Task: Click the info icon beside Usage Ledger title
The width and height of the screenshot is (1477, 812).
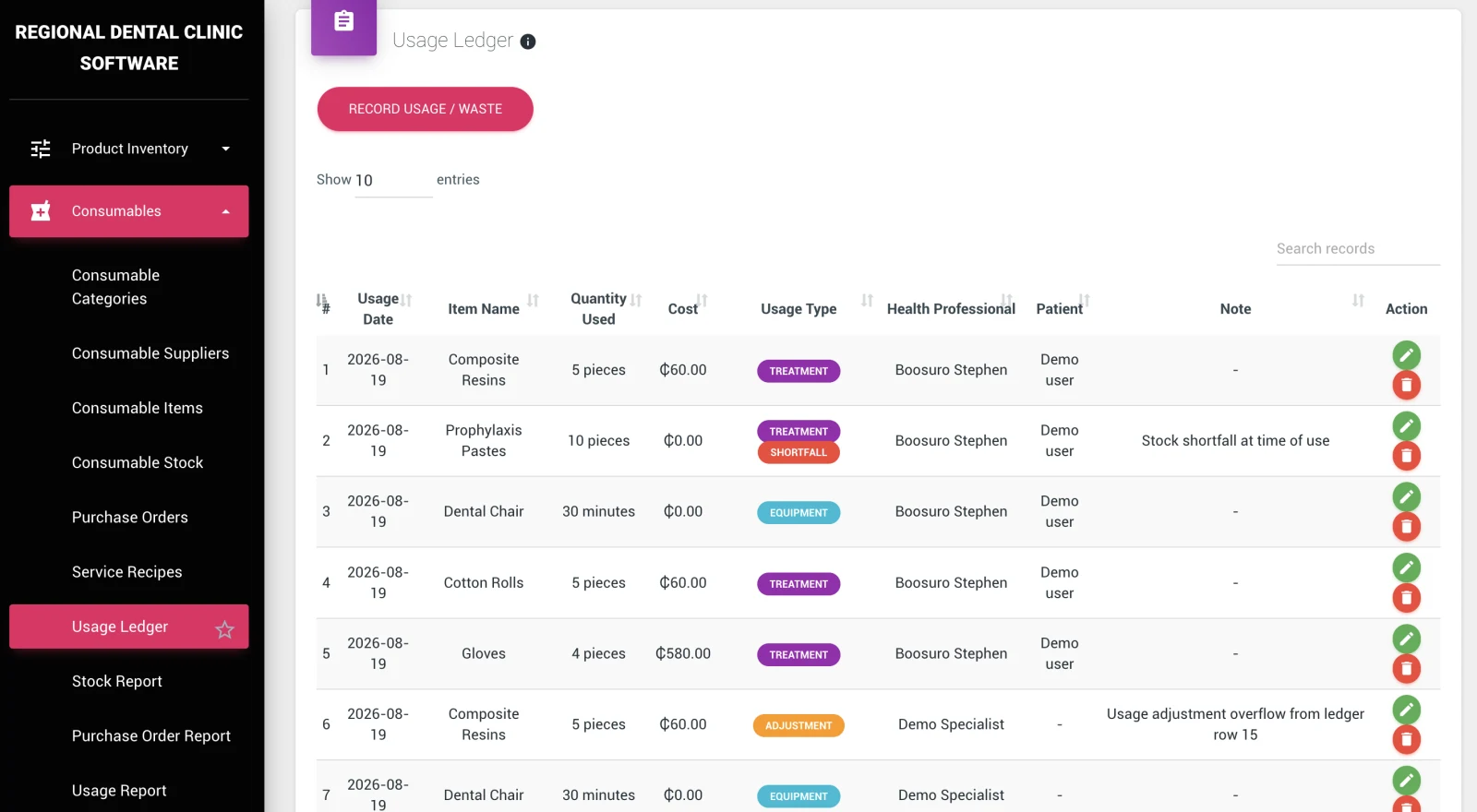Action: (x=528, y=42)
